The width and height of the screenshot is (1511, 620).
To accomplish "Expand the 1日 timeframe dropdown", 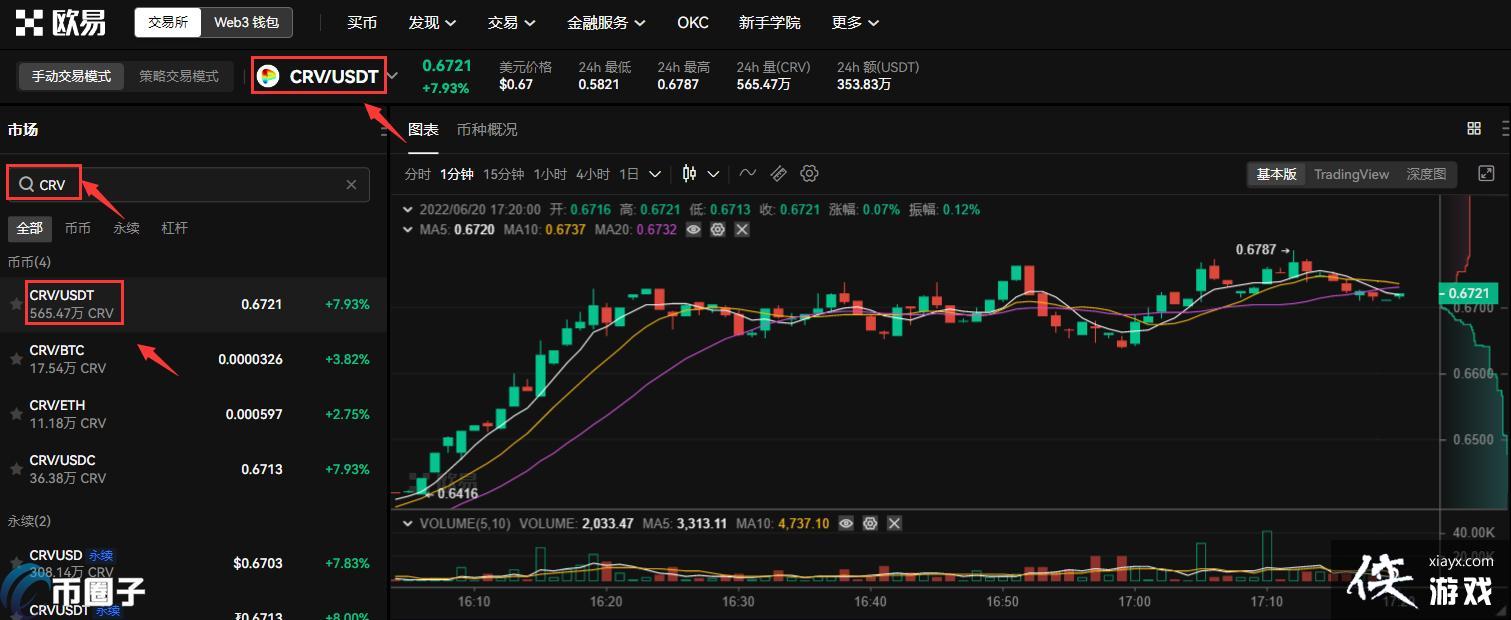I will click(x=640, y=173).
